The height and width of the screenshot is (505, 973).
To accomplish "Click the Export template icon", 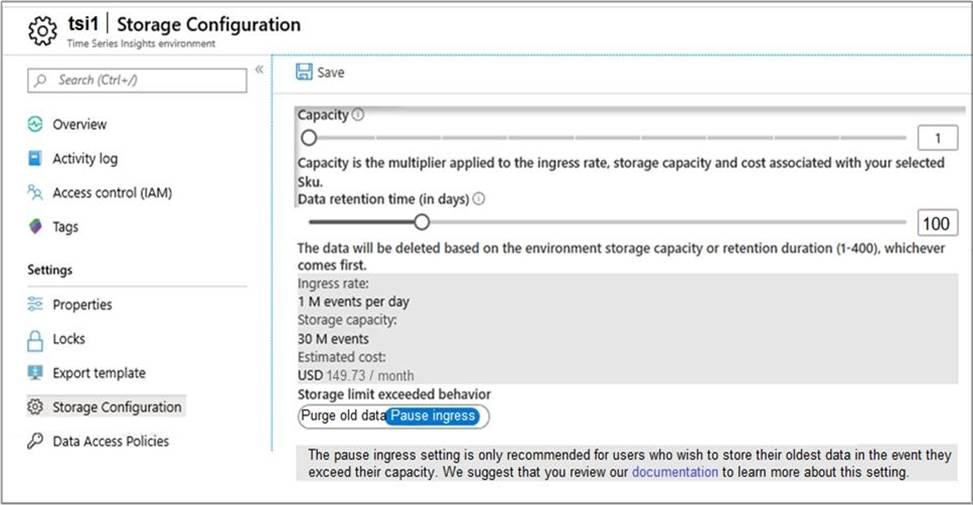I will coord(36,373).
